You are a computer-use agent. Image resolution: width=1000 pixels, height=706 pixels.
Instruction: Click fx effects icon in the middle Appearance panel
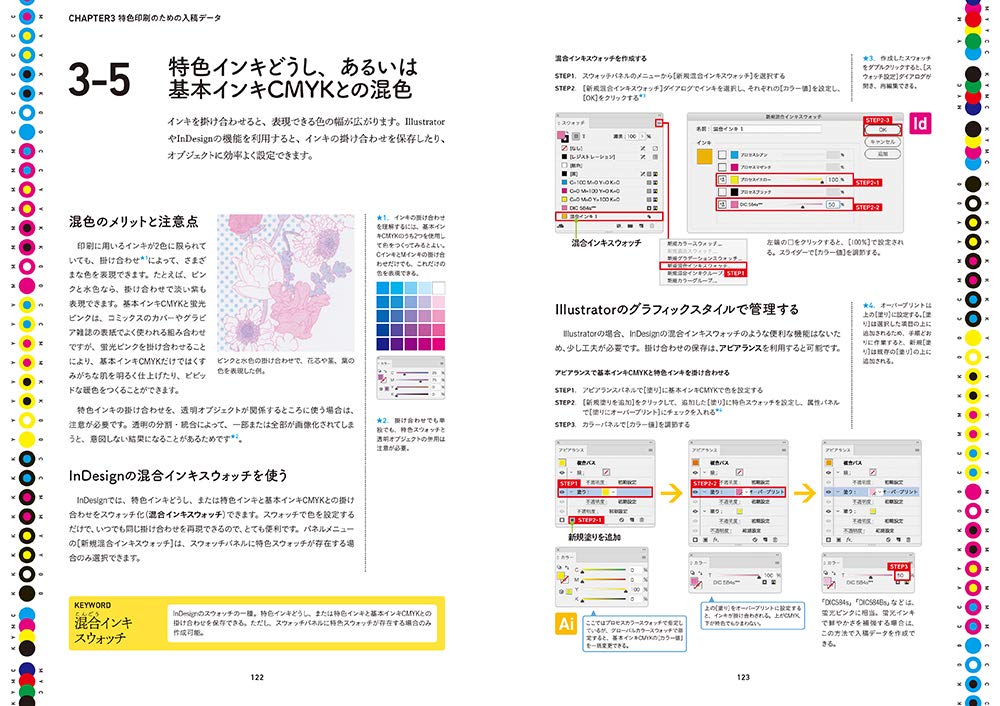715,540
